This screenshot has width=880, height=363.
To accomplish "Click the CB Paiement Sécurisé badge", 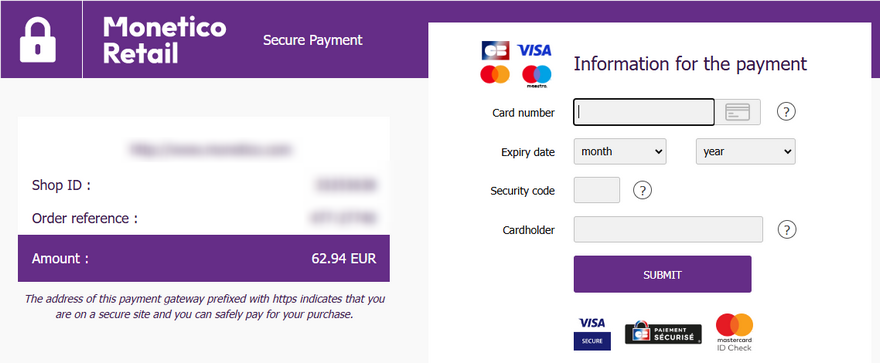I will click(663, 334).
